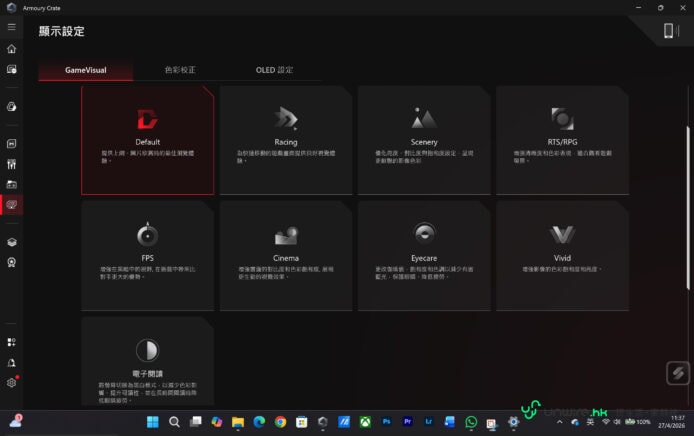This screenshot has height=436, width=694.
Task: Open Task View on the taskbar
Action: coord(195,422)
